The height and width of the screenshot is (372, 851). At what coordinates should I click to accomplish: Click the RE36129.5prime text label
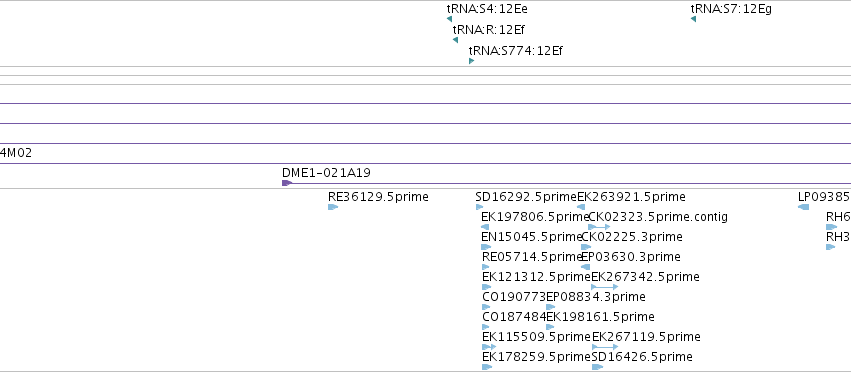tap(378, 197)
